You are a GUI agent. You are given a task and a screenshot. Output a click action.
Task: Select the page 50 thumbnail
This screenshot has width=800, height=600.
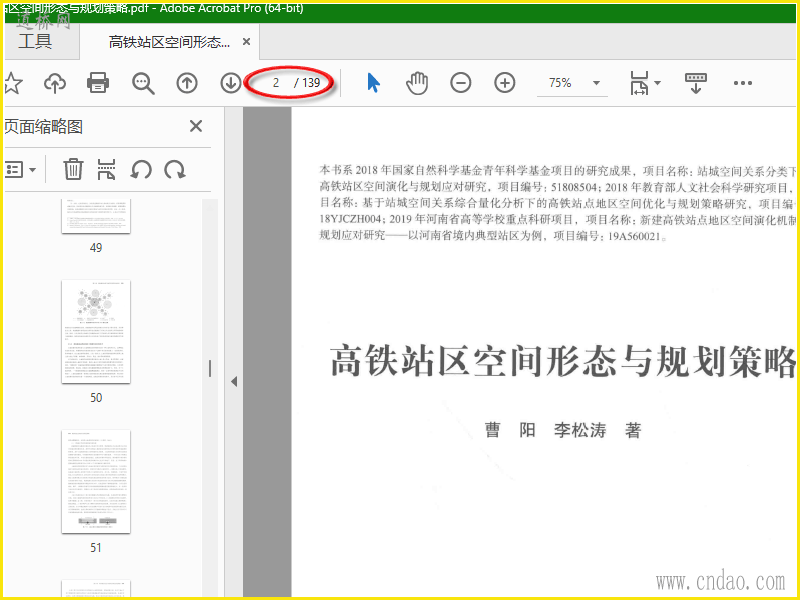[96, 332]
